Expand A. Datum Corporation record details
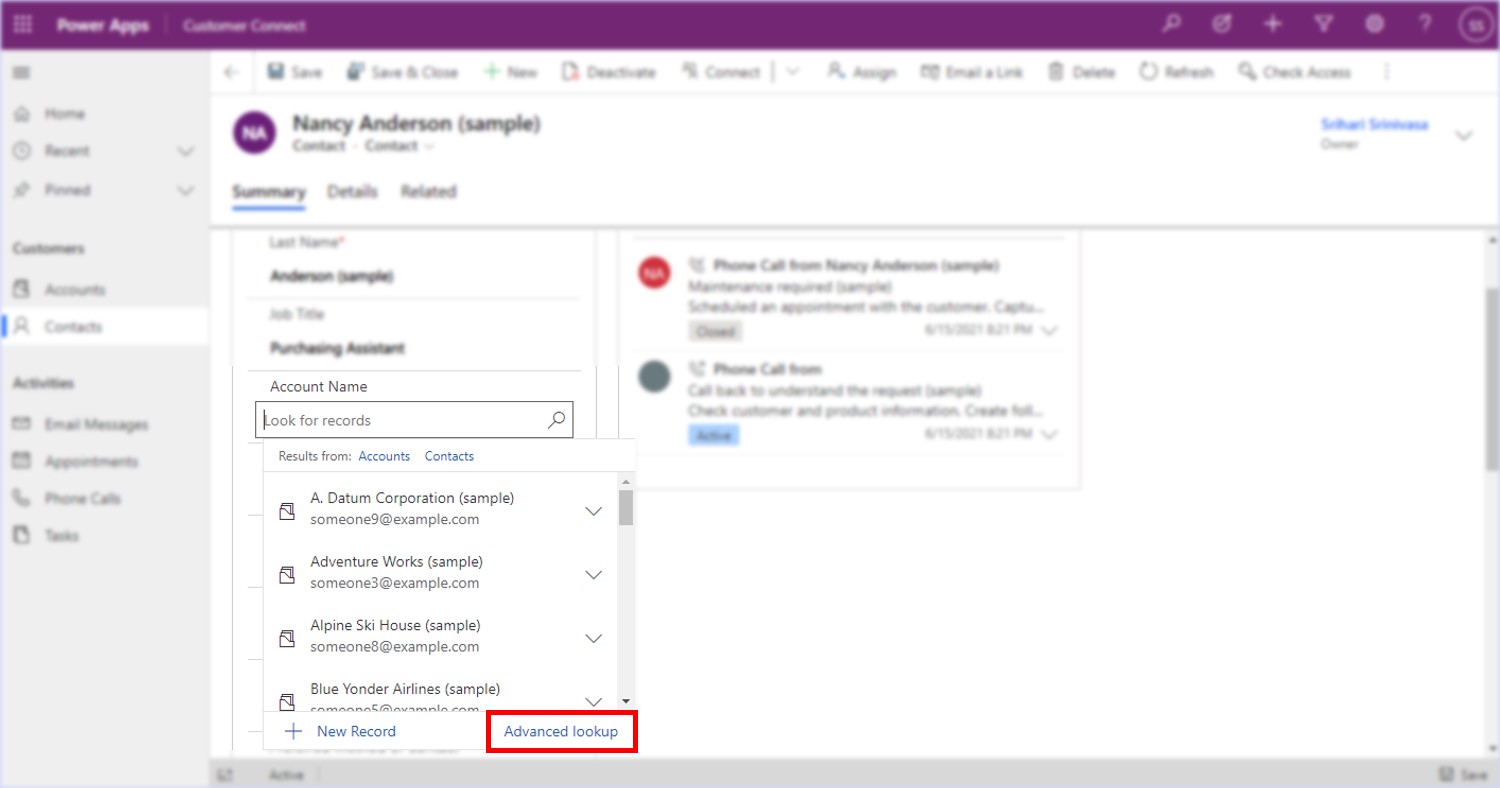 click(593, 511)
